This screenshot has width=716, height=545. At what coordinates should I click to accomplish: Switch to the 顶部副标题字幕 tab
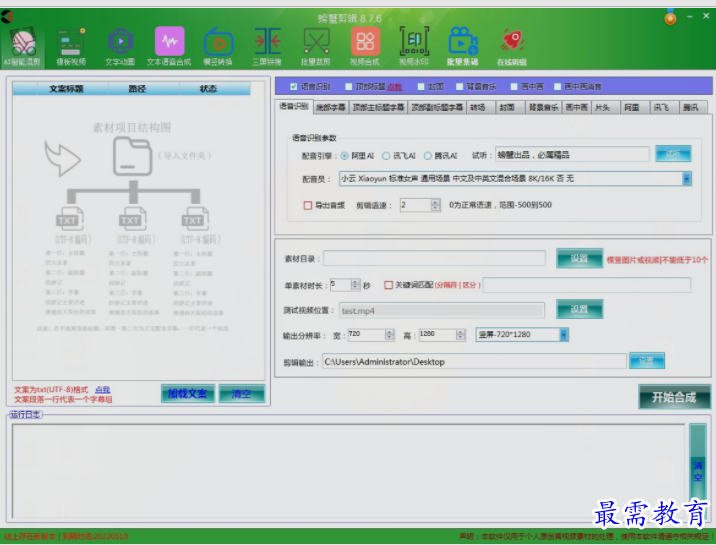437,108
